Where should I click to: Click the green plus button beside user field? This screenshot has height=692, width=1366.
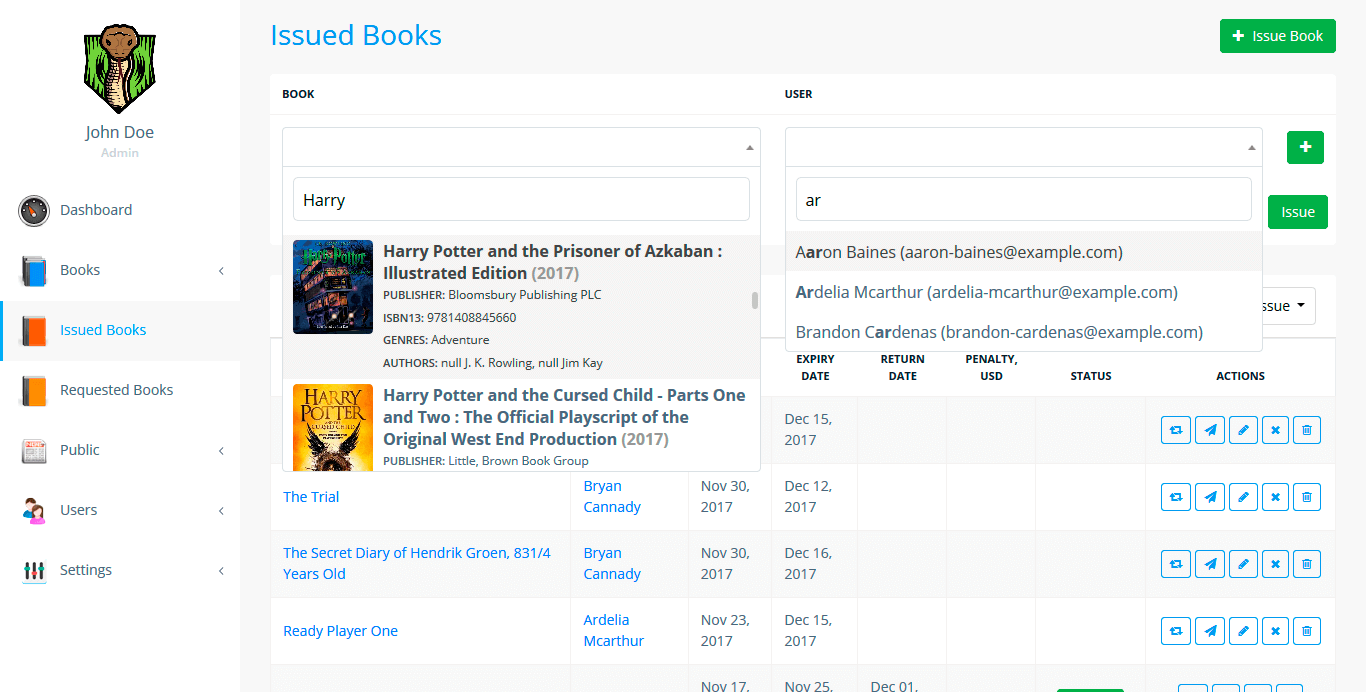point(1305,147)
